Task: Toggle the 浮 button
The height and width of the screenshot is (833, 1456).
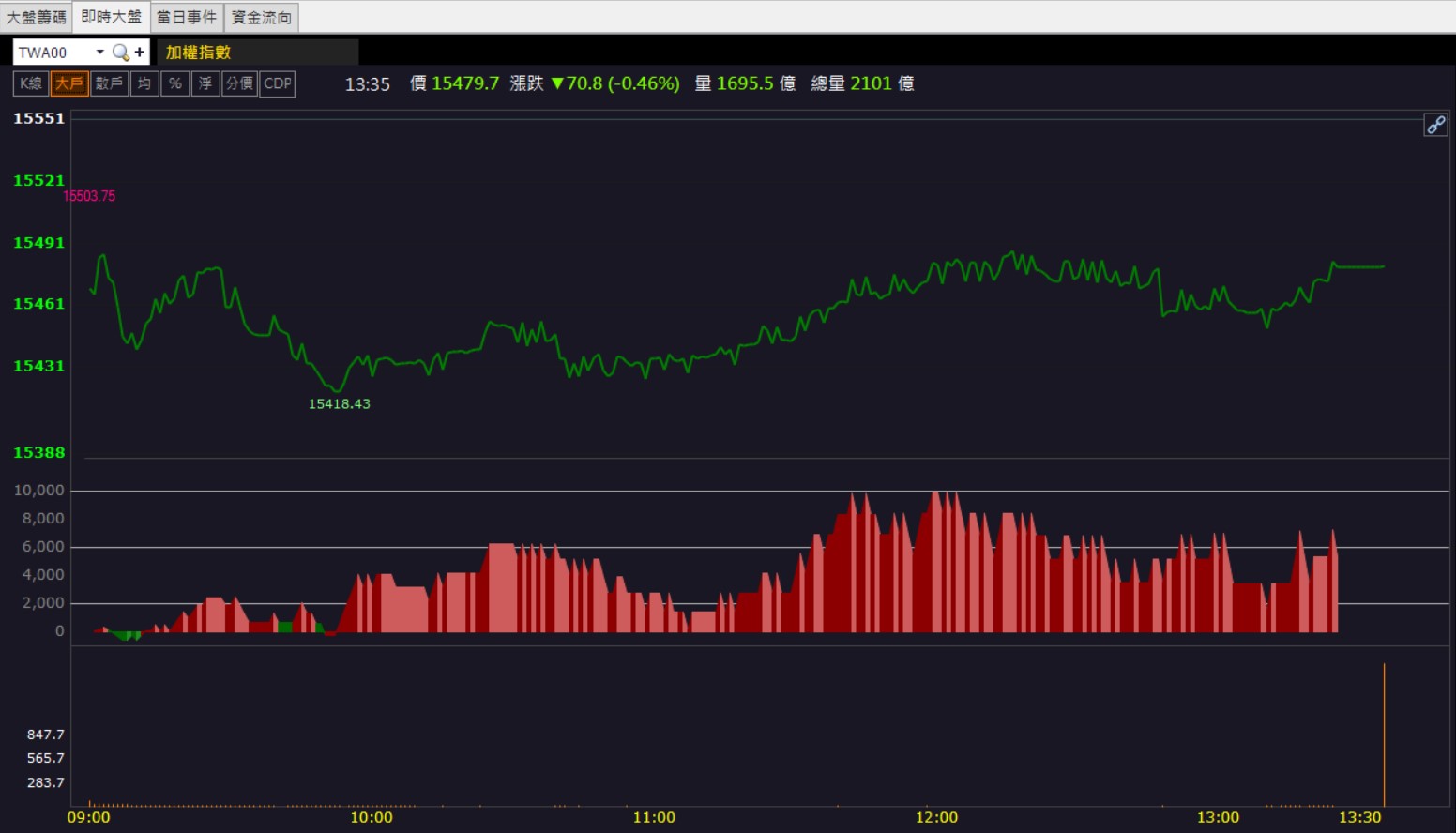Action: pyautogui.click(x=205, y=83)
